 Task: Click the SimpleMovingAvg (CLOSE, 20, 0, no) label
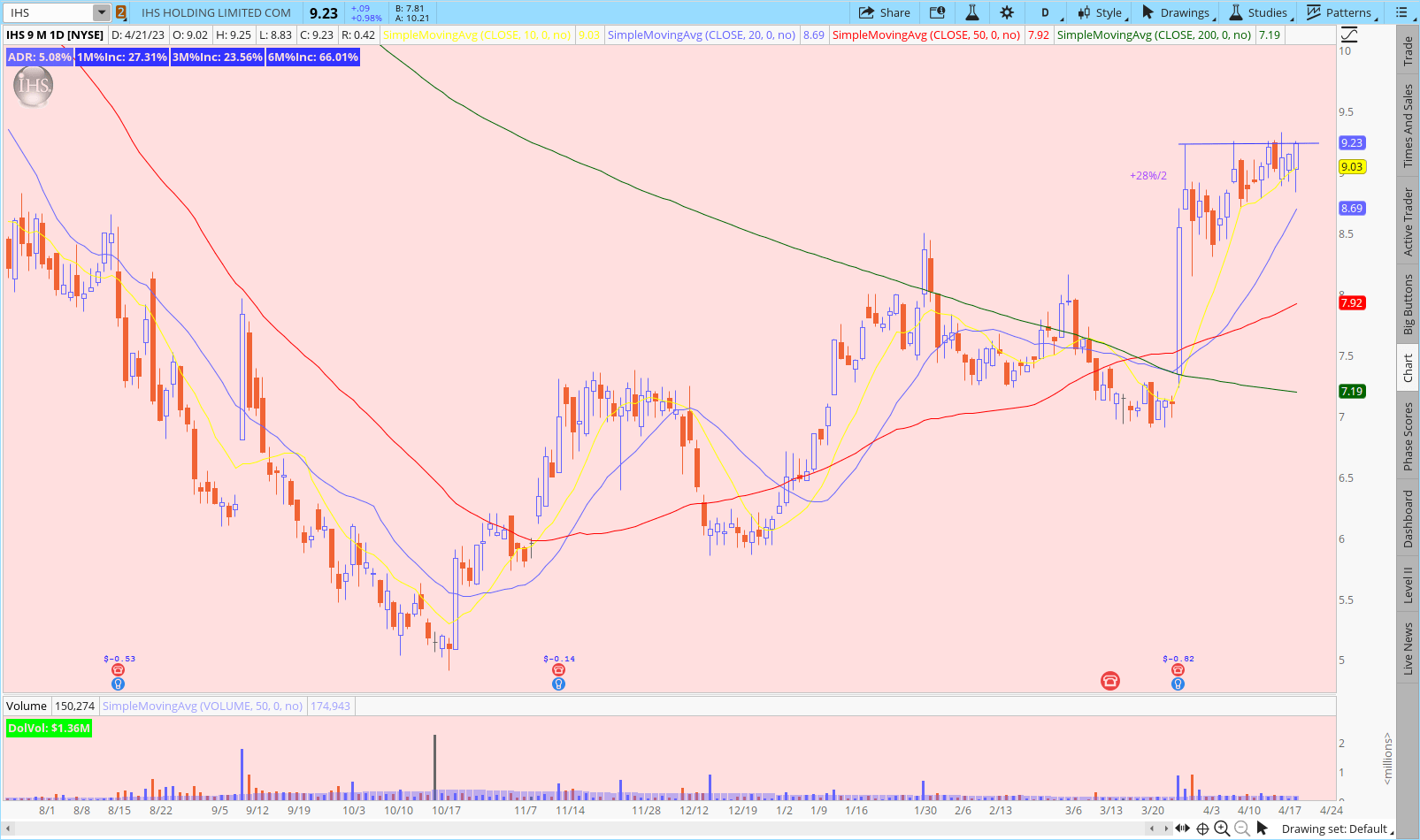point(702,35)
